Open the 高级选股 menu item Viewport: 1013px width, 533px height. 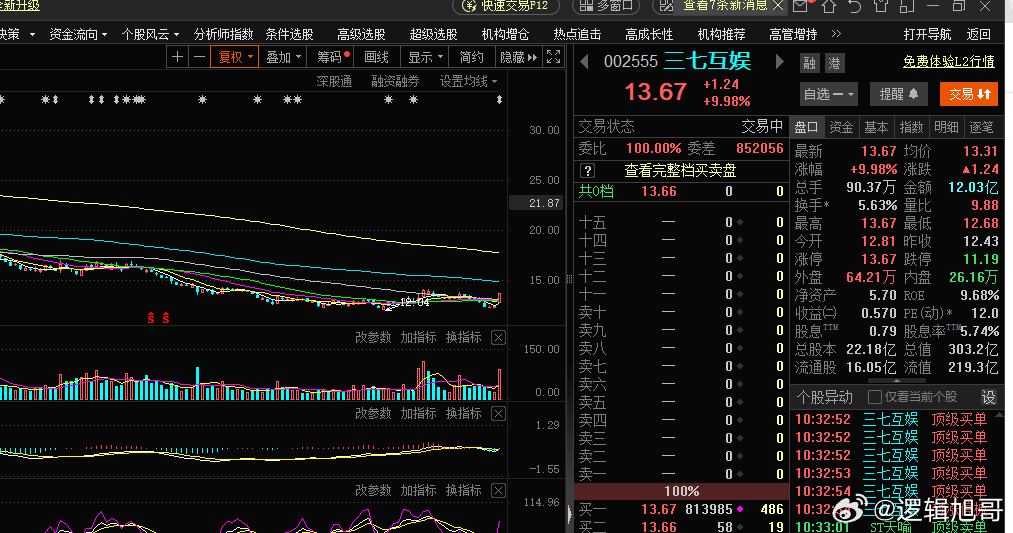(361, 34)
